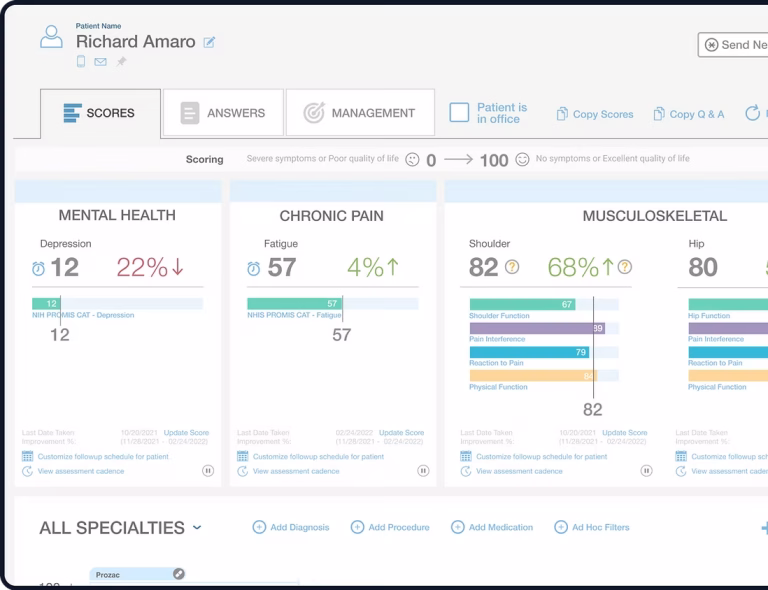Click Update Score link in Mental Health card
Image resolution: width=768 pixels, height=590 pixels.
(187, 433)
